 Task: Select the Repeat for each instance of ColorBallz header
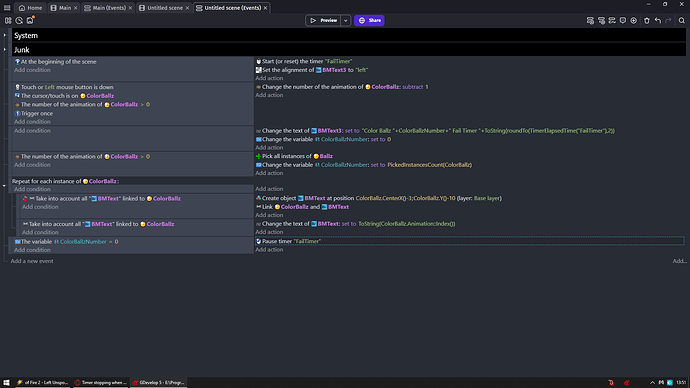[66, 181]
